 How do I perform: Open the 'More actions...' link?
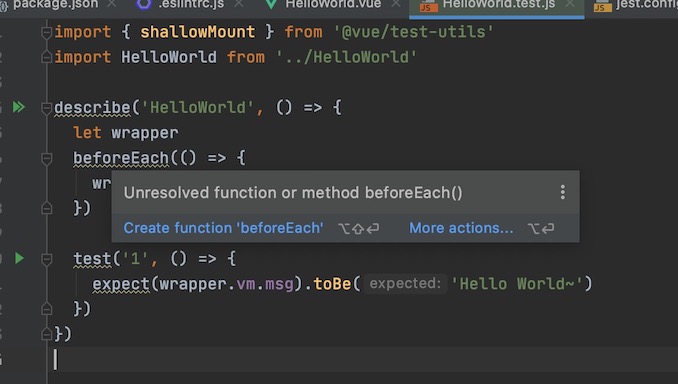461,228
